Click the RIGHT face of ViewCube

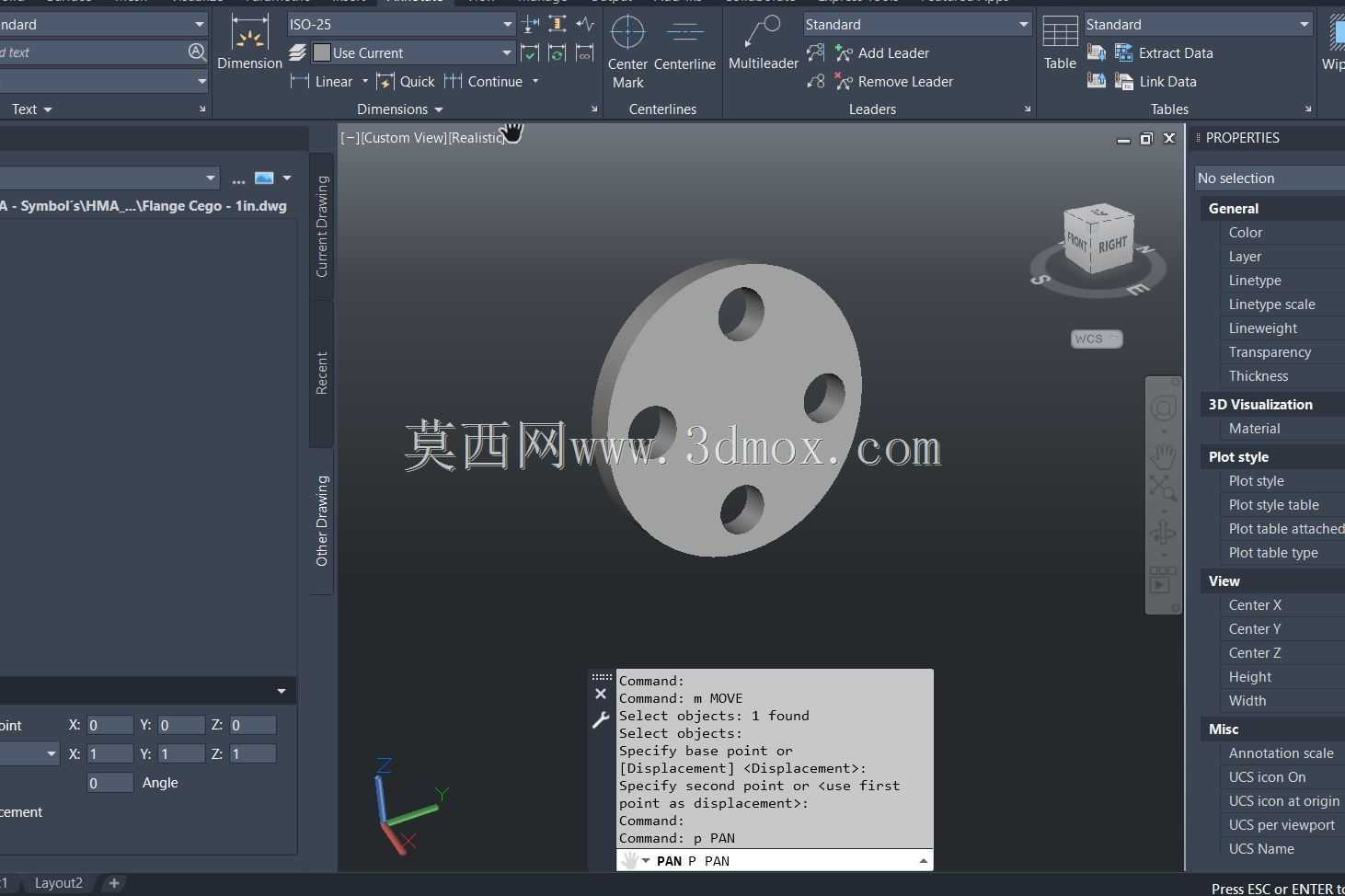1111,245
